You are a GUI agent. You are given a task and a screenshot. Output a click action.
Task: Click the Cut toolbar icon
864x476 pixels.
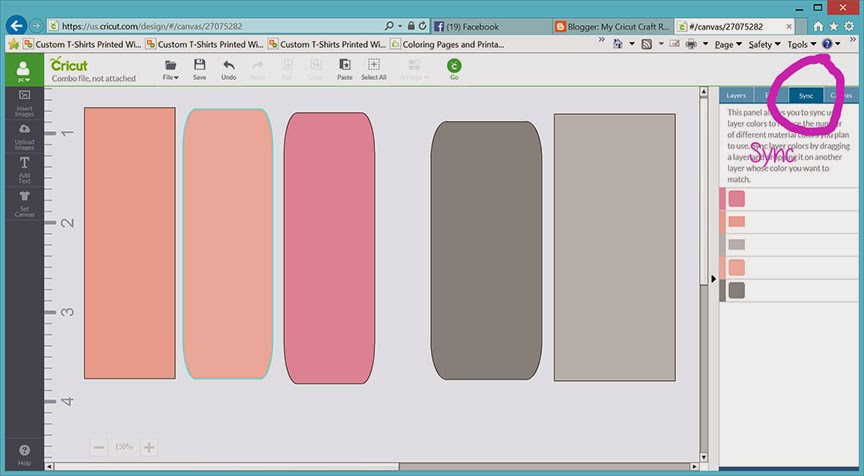tap(287, 69)
